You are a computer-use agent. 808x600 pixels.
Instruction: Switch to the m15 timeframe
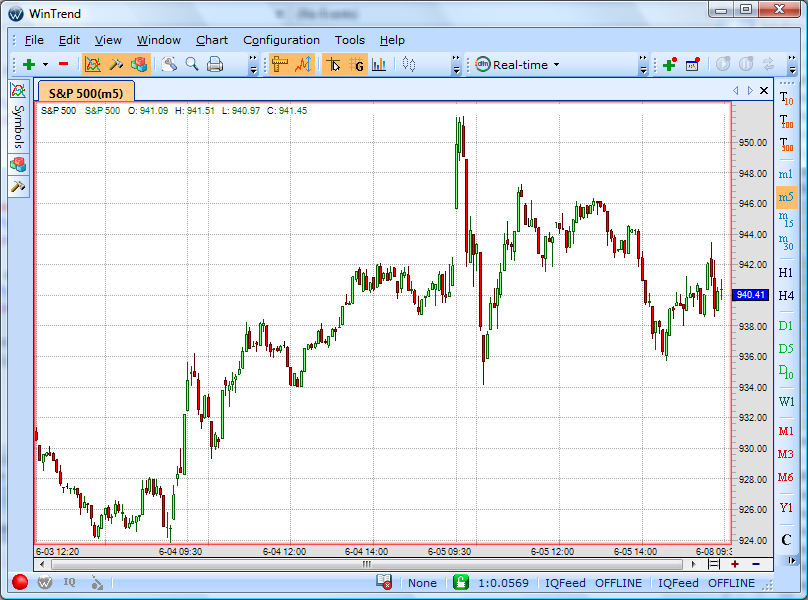tap(786, 220)
